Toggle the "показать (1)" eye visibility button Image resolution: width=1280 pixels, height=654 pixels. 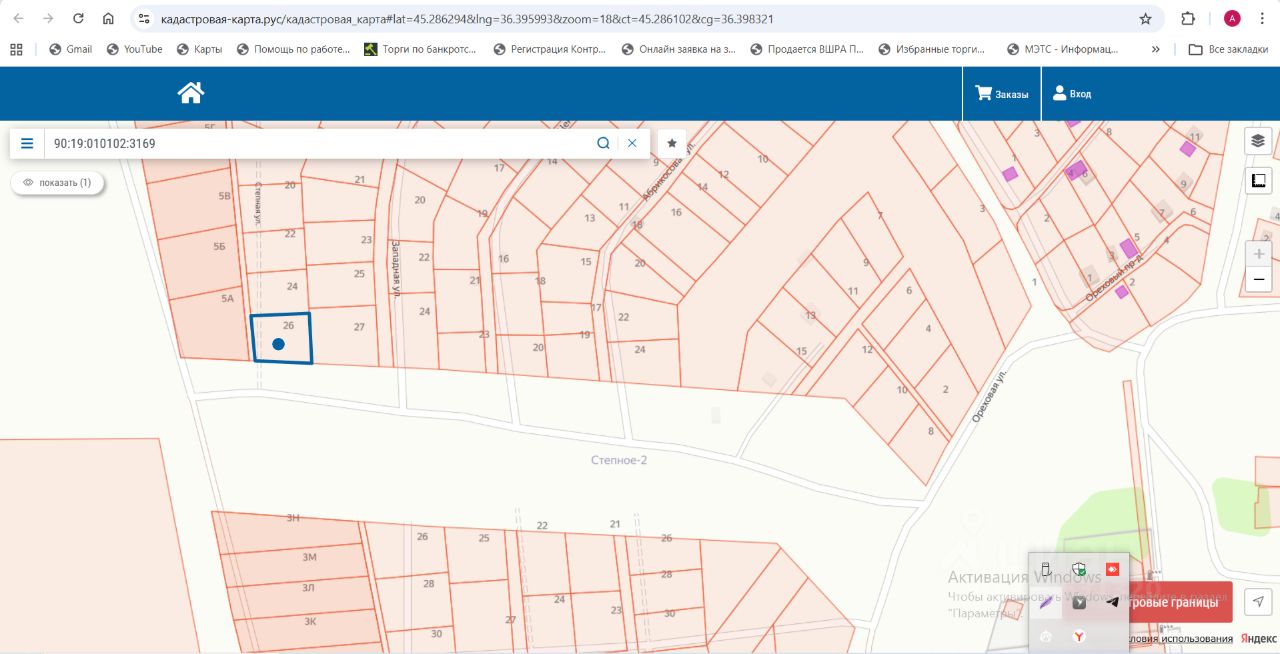tap(57, 183)
